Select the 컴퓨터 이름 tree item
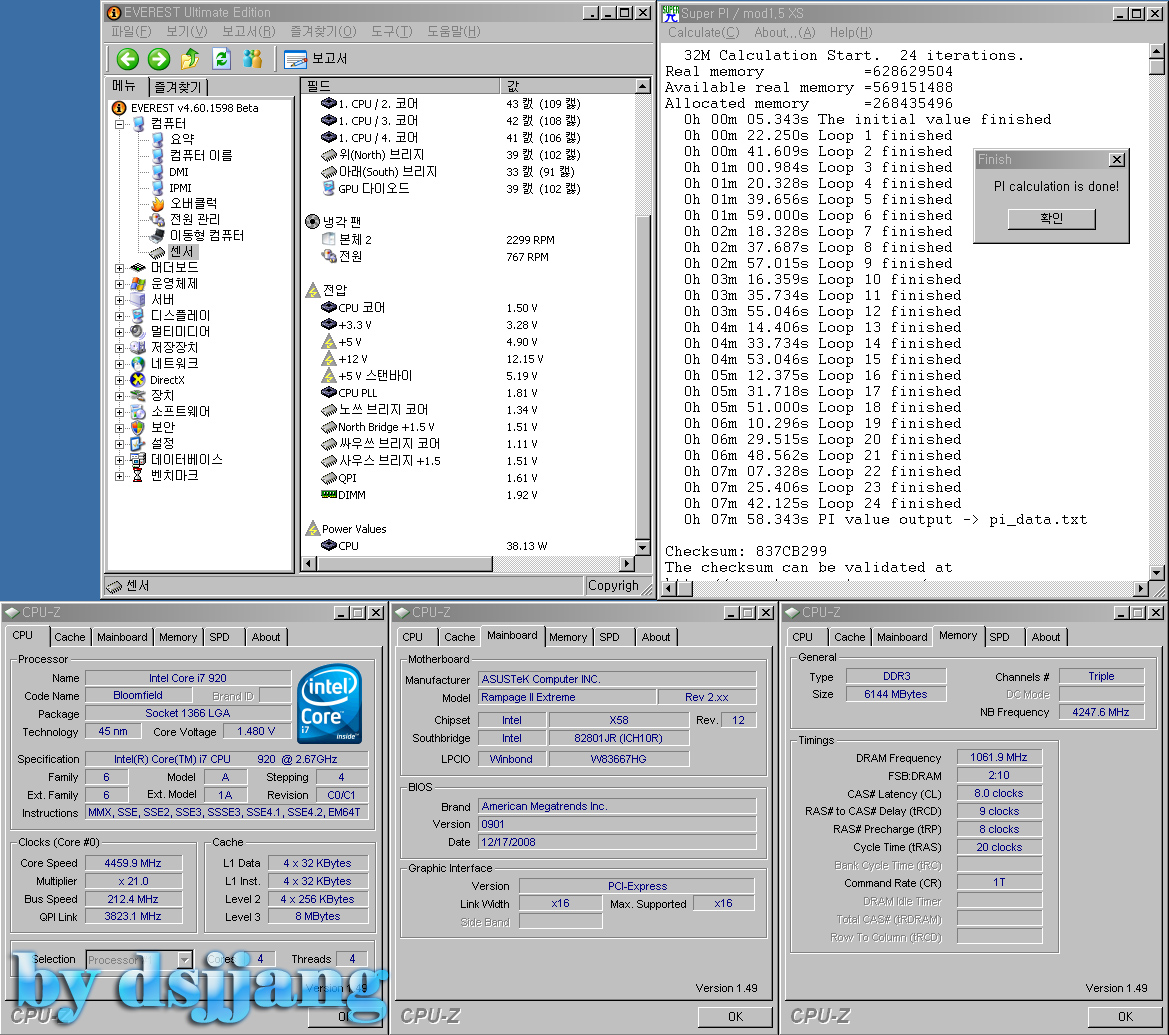This screenshot has height=1035, width=1169. click(201, 155)
